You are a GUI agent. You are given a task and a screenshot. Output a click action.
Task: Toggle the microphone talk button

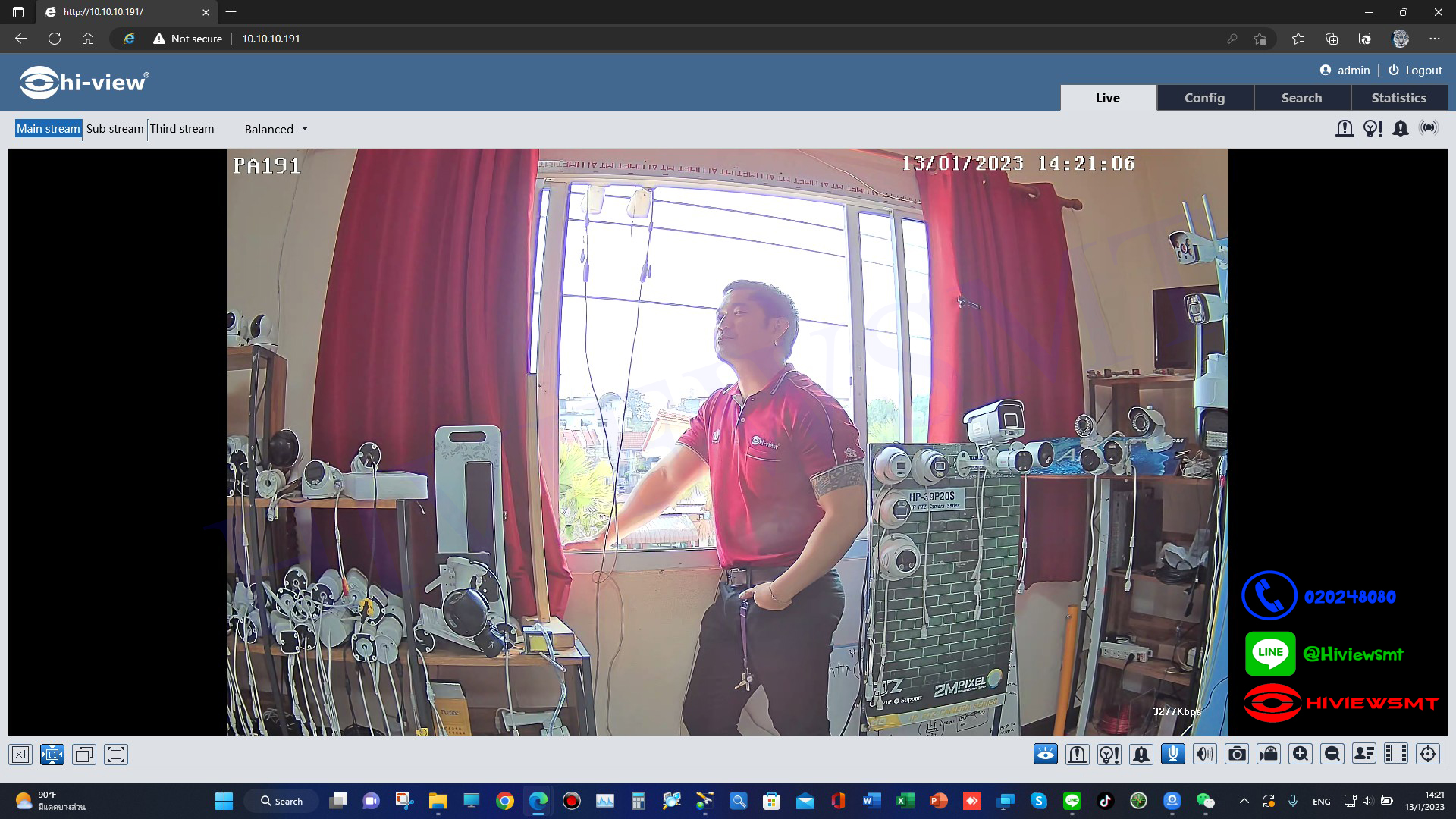1173,754
